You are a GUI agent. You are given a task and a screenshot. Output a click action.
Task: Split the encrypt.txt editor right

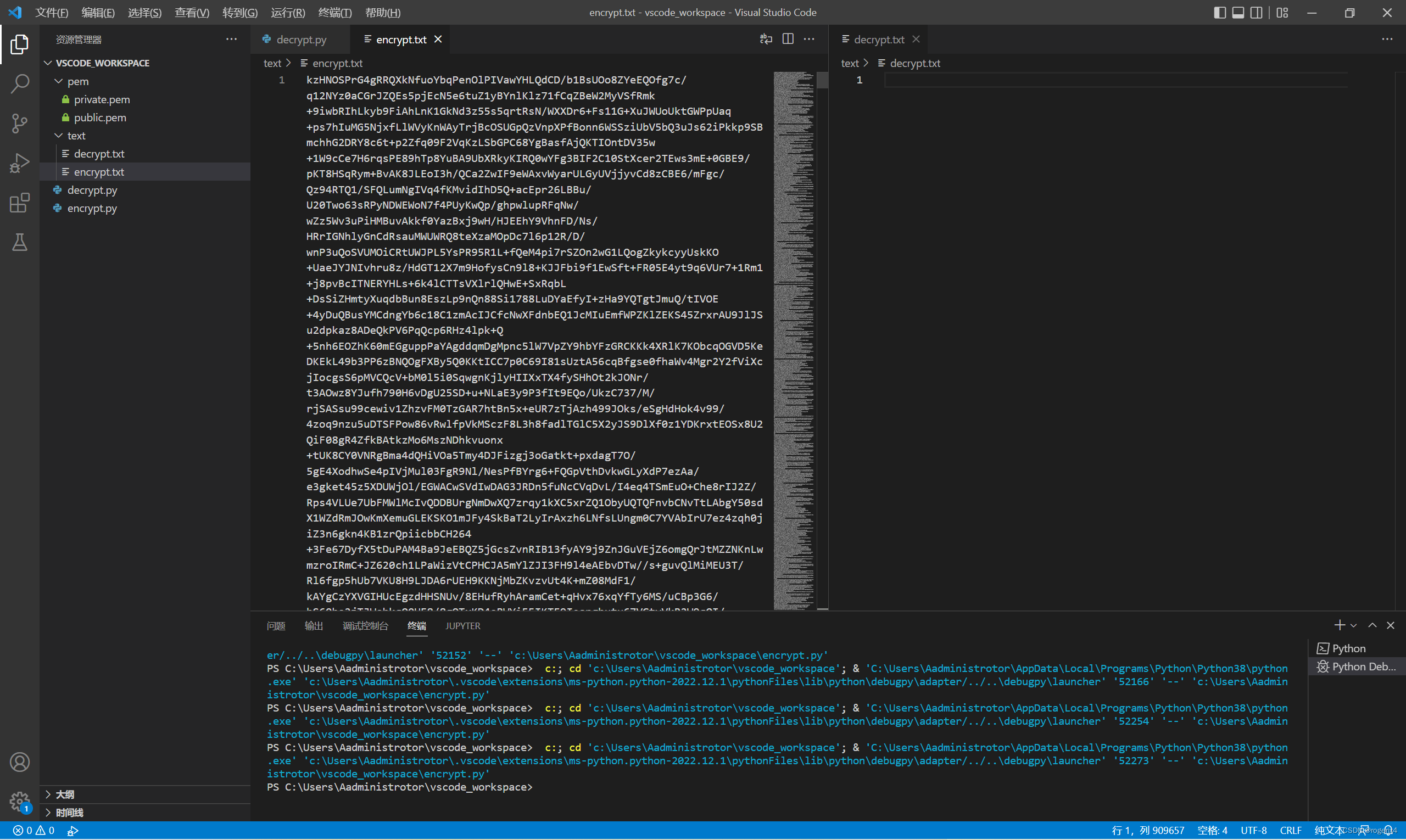tap(788, 39)
